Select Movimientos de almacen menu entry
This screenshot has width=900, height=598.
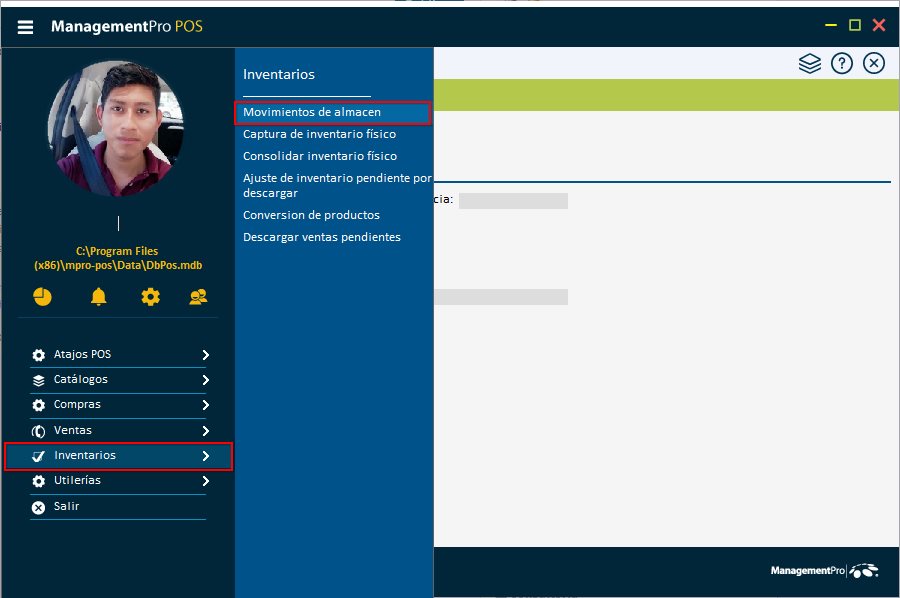312,112
